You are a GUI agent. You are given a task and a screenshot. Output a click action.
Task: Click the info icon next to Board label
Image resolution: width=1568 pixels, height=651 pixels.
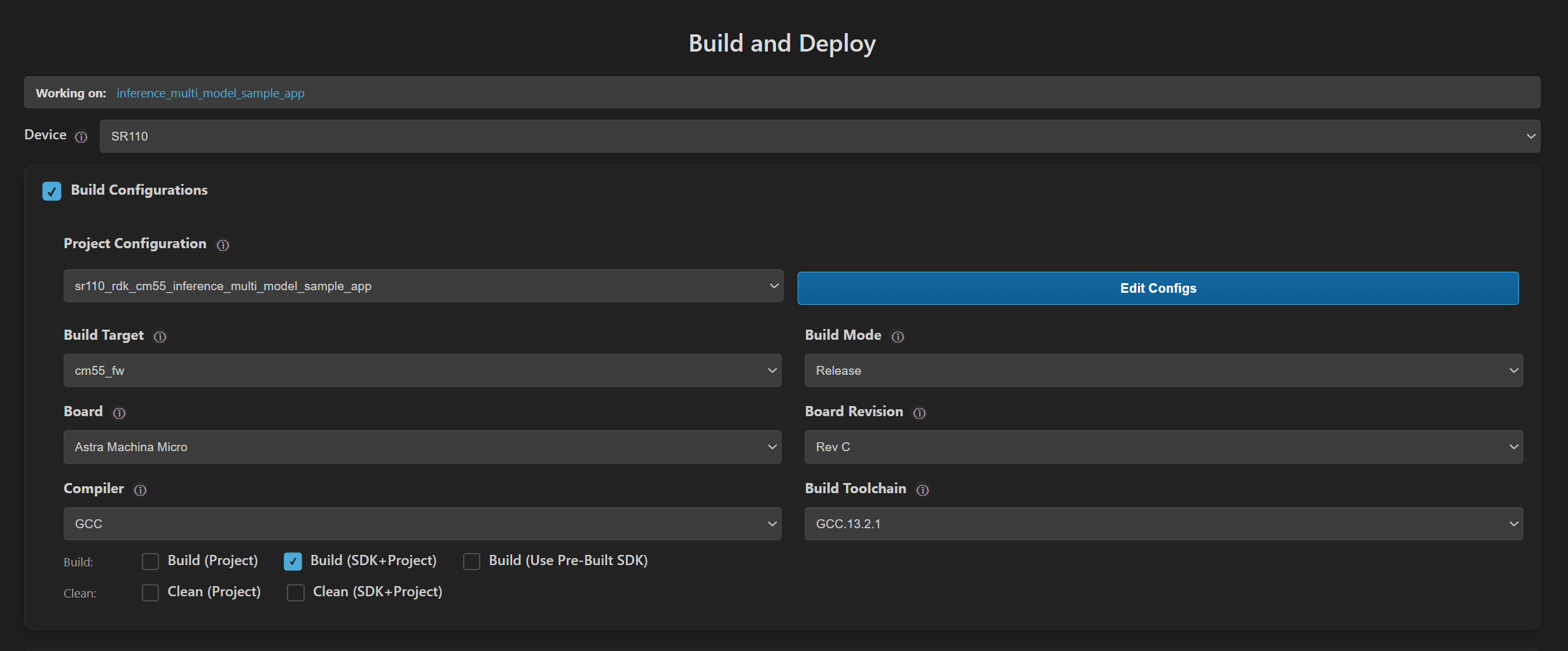coord(119,413)
